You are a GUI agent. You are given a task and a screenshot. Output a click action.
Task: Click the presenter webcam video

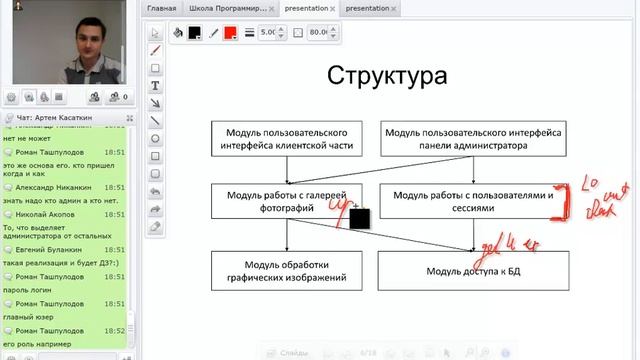(x=69, y=42)
